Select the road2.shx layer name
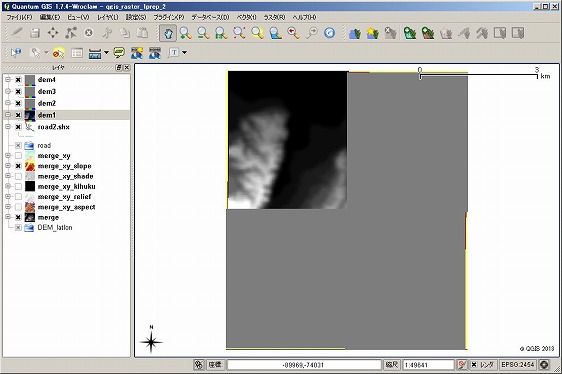Viewport: 562px width, 374px height. 53,127
